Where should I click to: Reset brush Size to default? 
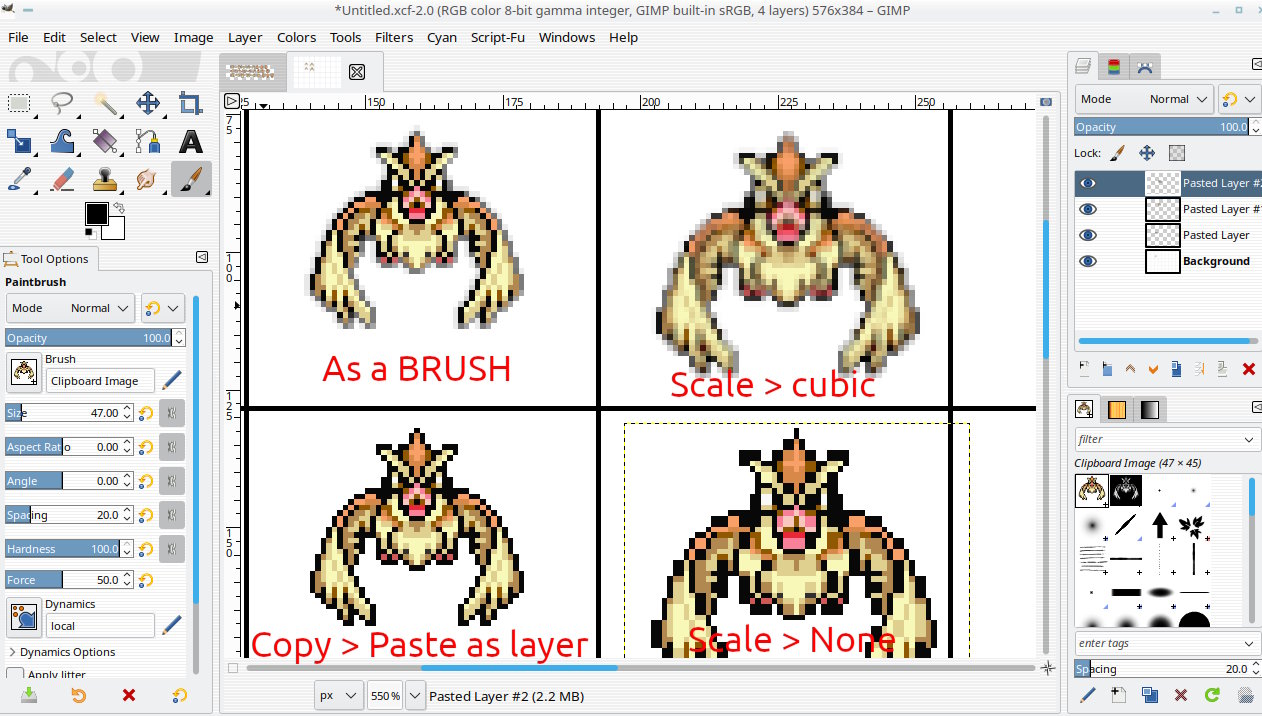point(146,413)
